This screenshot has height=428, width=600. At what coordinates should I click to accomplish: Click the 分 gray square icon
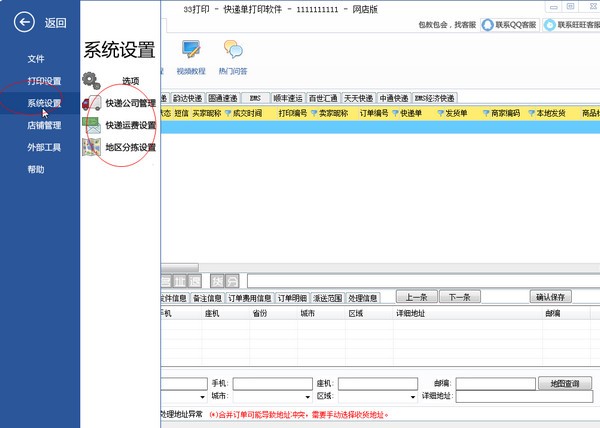click(x=232, y=282)
